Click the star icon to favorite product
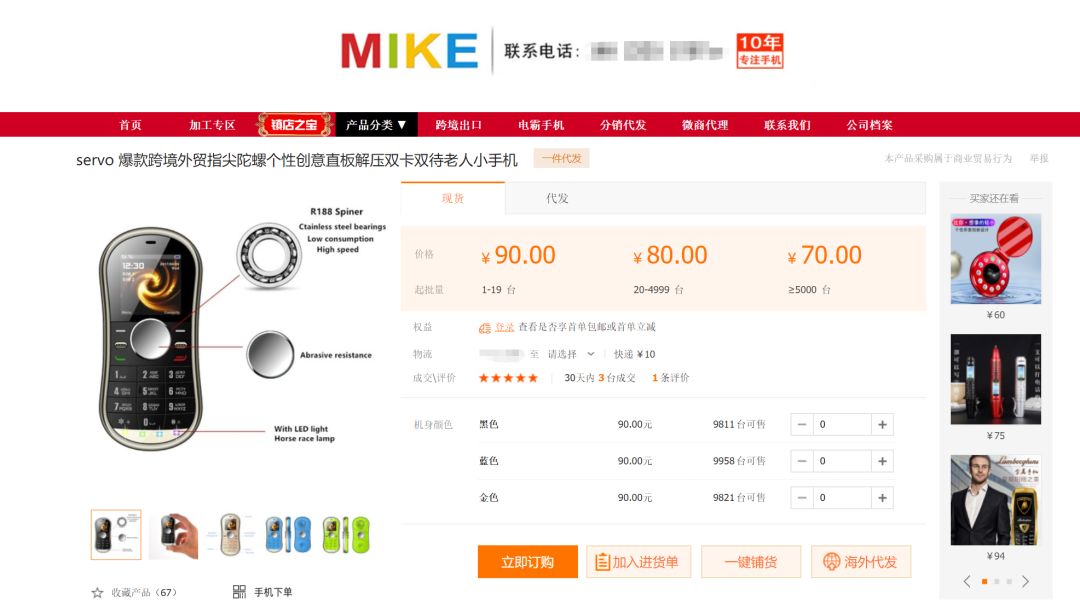The image size is (1080, 600). point(97,592)
